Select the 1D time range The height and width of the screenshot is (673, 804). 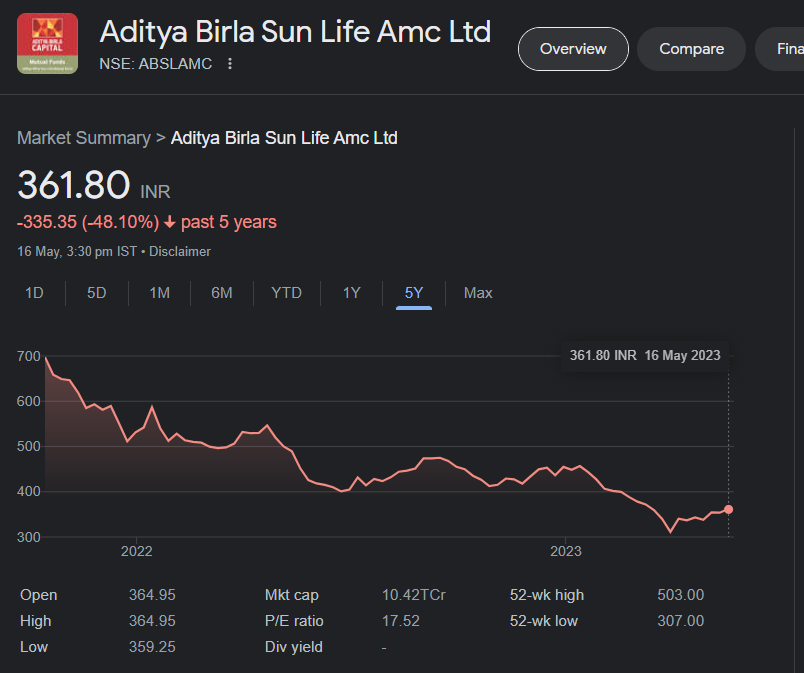[34, 293]
